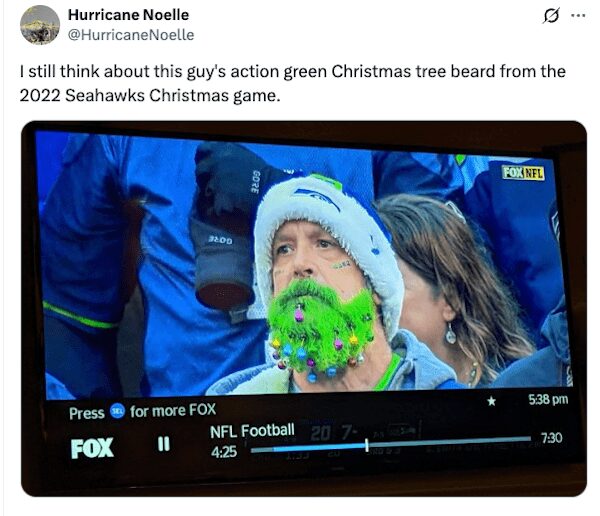Click the blue SEL button icon
This screenshot has width=600, height=516.
pos(117,412)
